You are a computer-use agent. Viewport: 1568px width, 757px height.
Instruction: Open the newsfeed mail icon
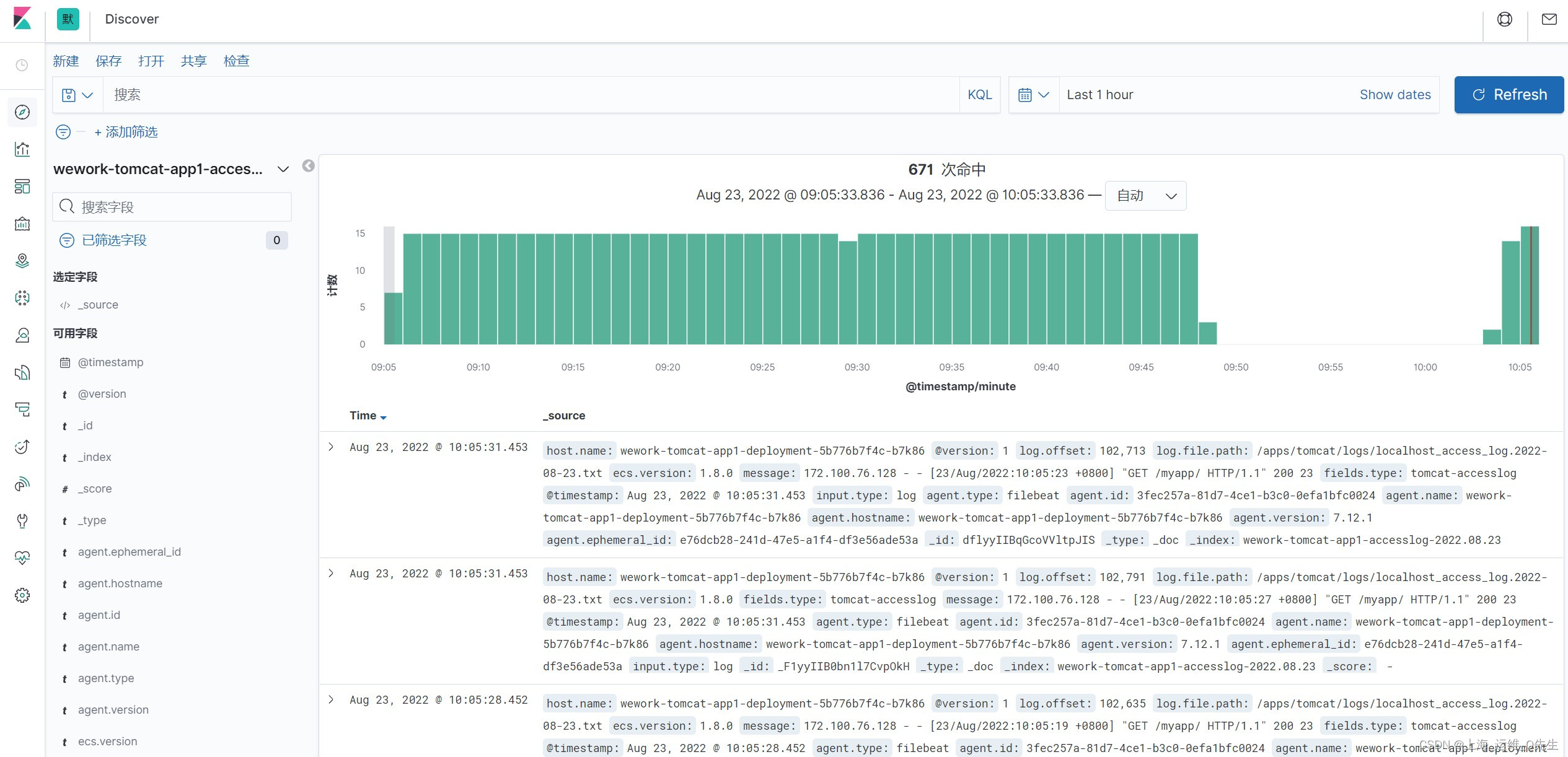1549,19
